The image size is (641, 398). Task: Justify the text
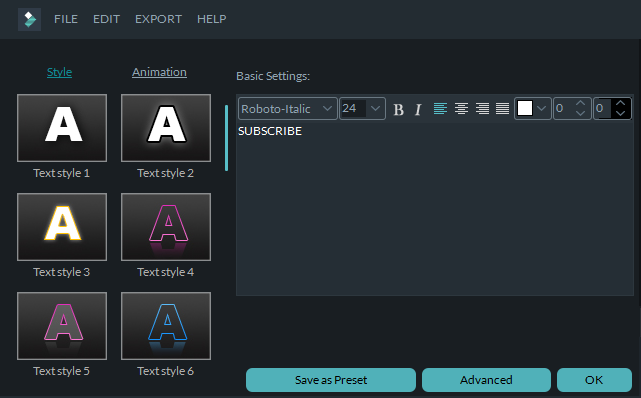point(502,109)
